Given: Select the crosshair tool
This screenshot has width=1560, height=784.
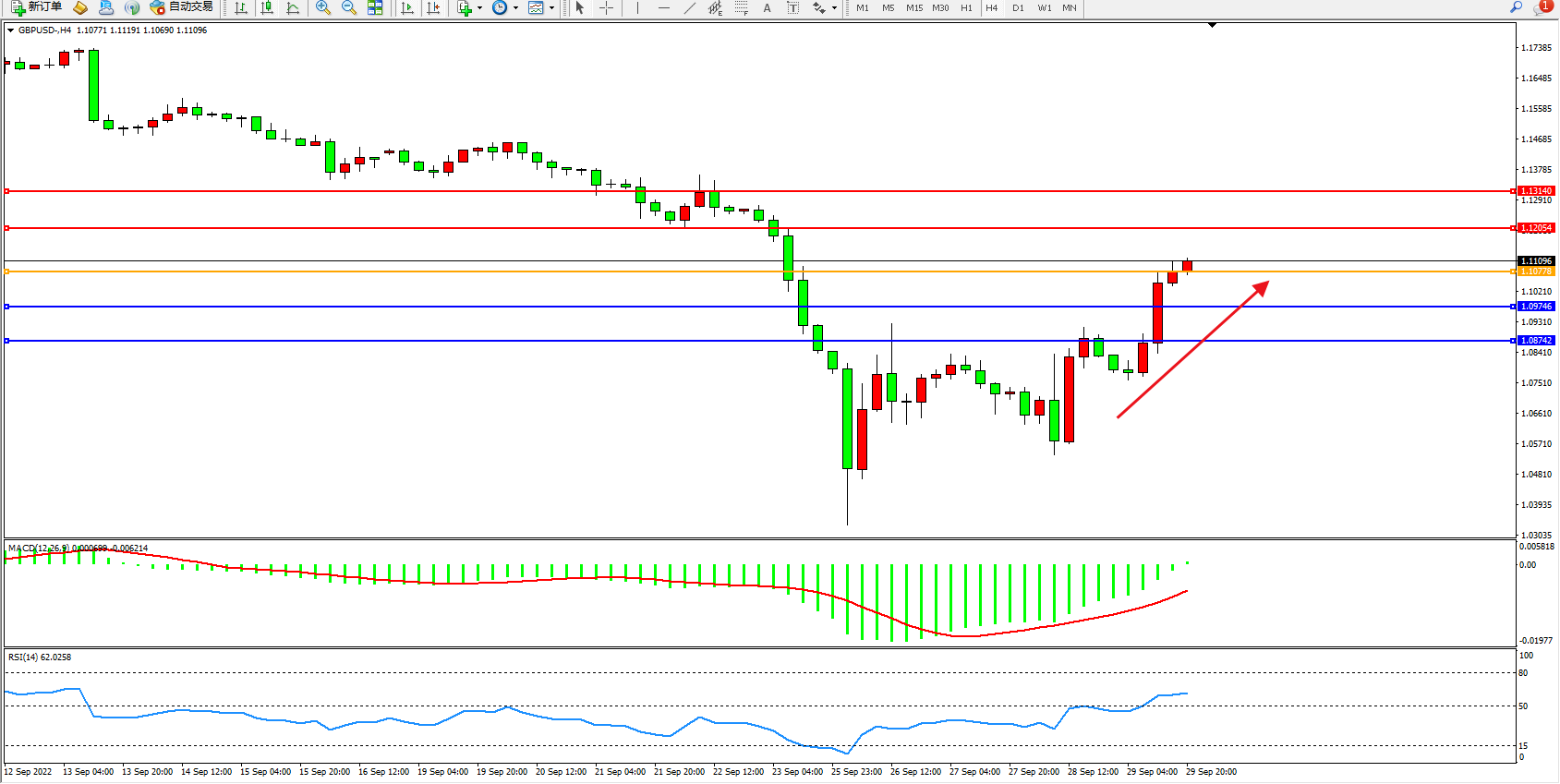Looking at the screenshot, I should pyautogui.click(x=606, y=7).
